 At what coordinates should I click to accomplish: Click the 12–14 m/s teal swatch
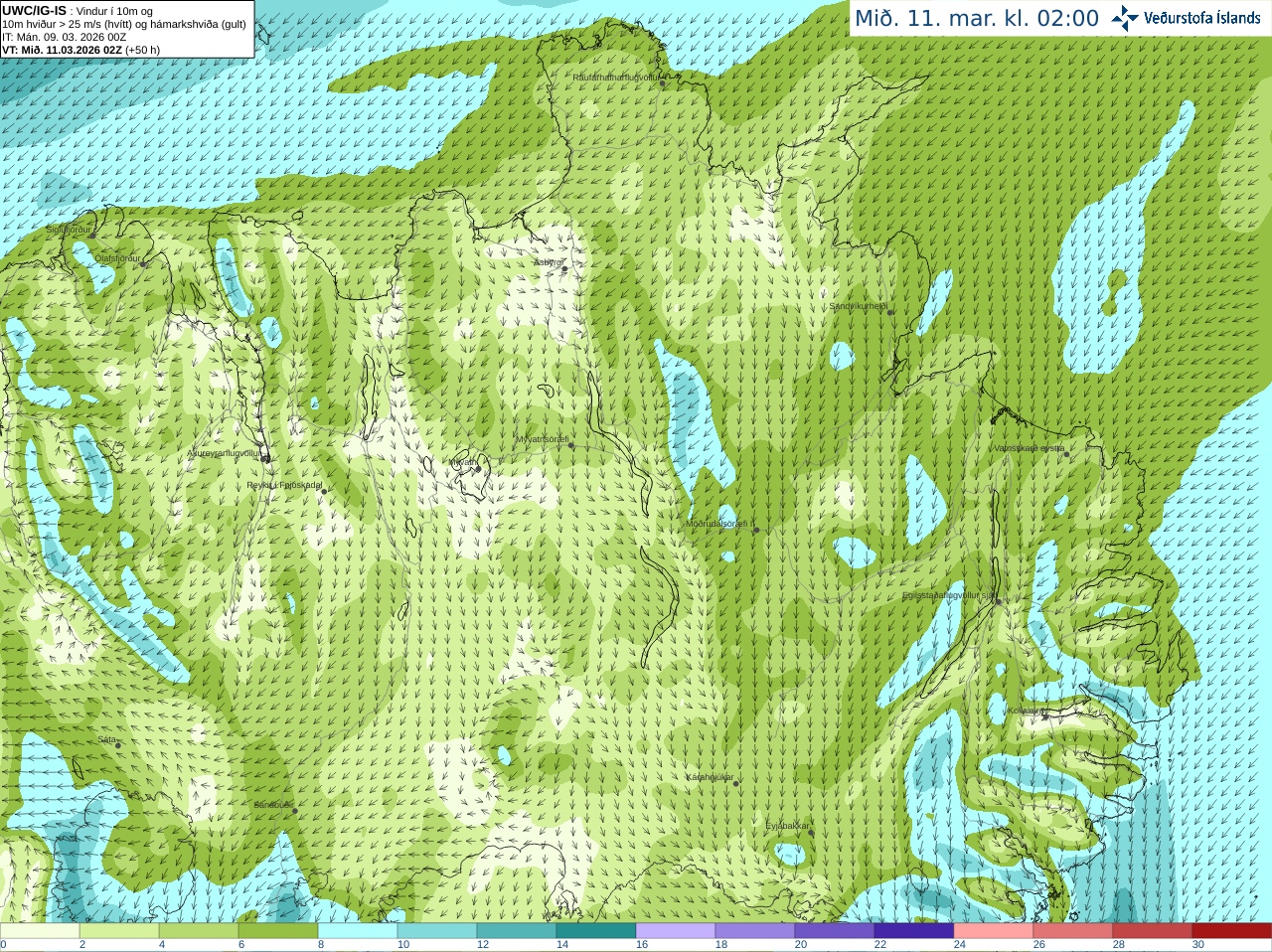pyautogui.click(x=517, y=931)
